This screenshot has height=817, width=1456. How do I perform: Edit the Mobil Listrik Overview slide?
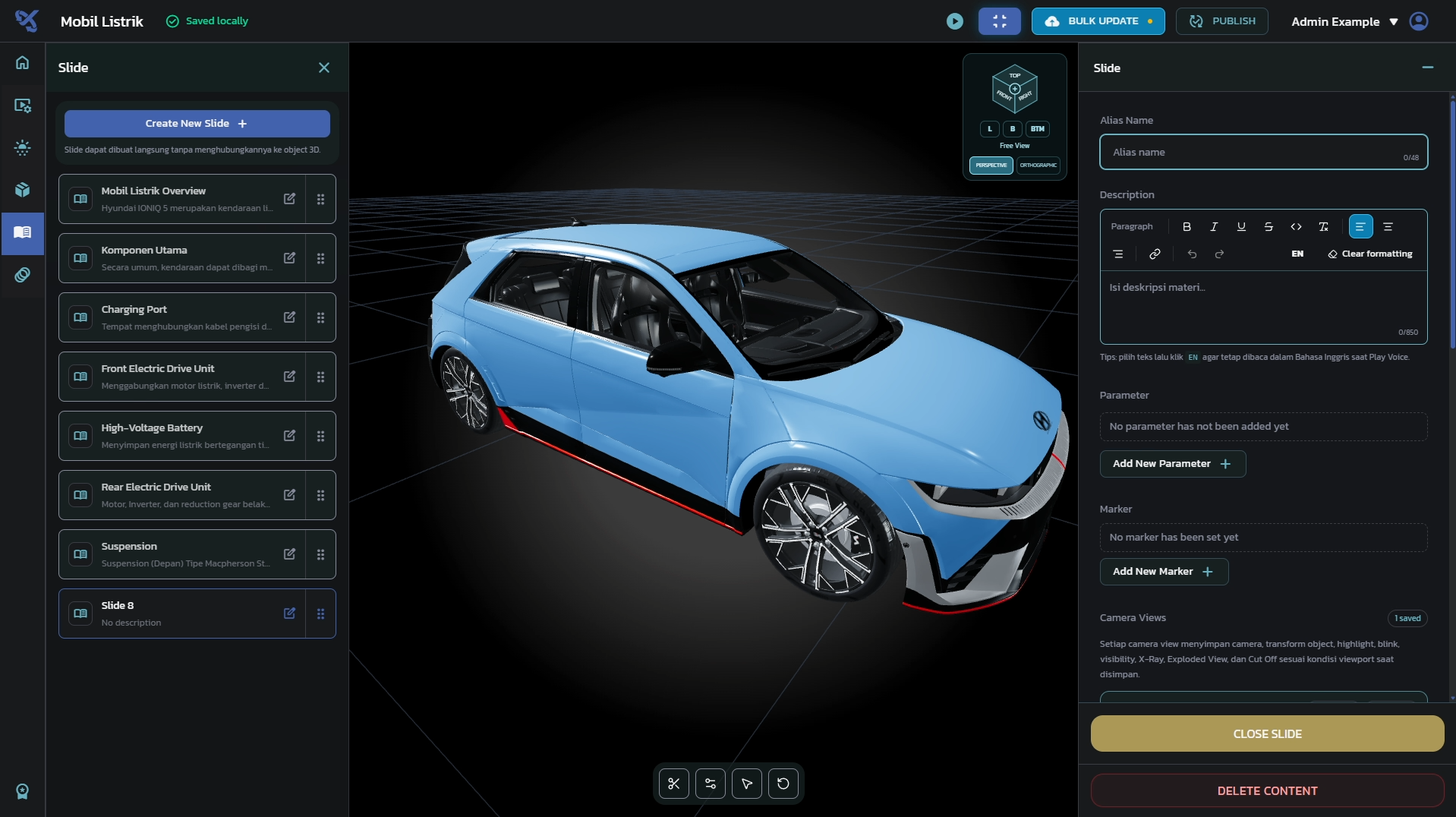click(x=289, y=199)
